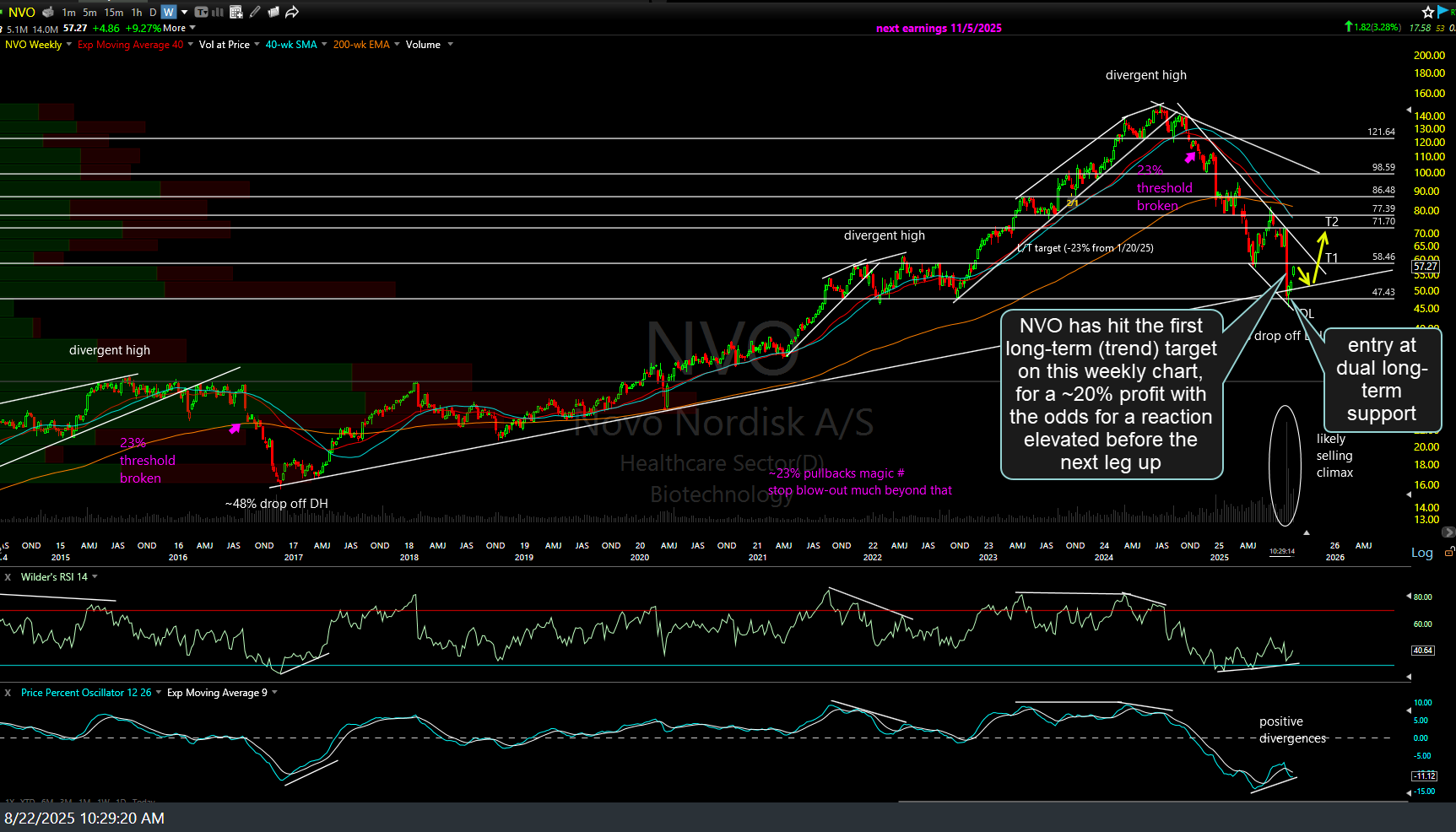Click the 58.46 price level label
1456x832 pixels.
[1383, 257]
